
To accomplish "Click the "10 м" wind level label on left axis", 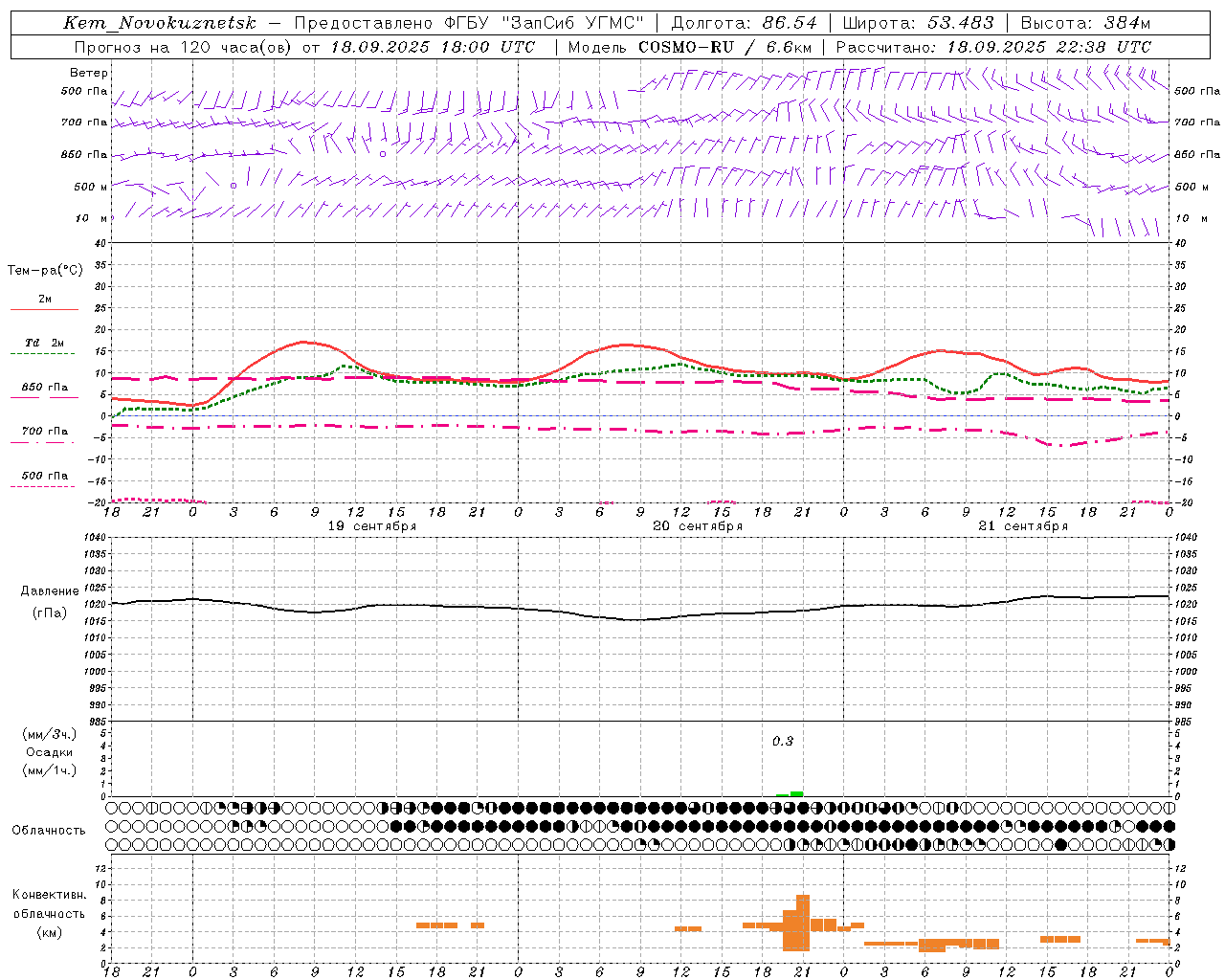I will click(92, 218).
